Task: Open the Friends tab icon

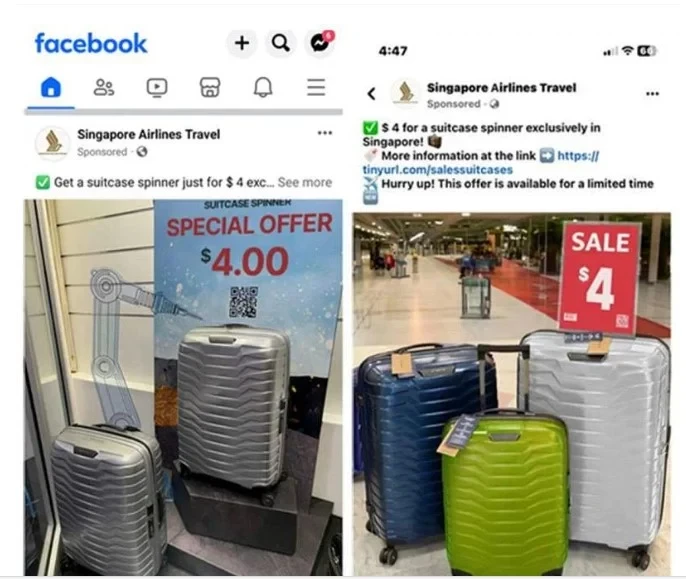Action: point(104,87)
